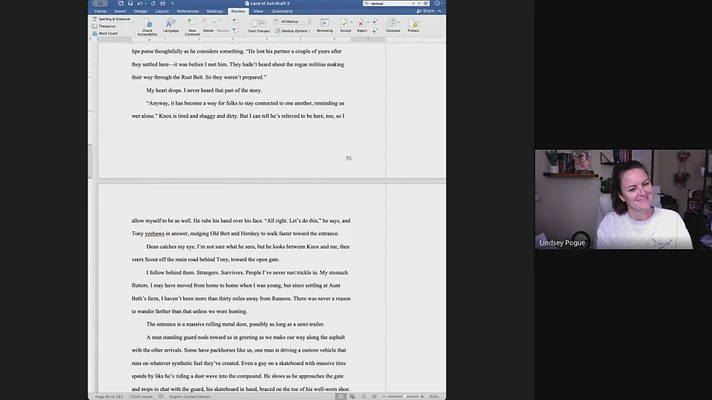The width and height of the screenshot is (712, 400).
Task: Open the Protect document menu
Action: coord(413,25)
